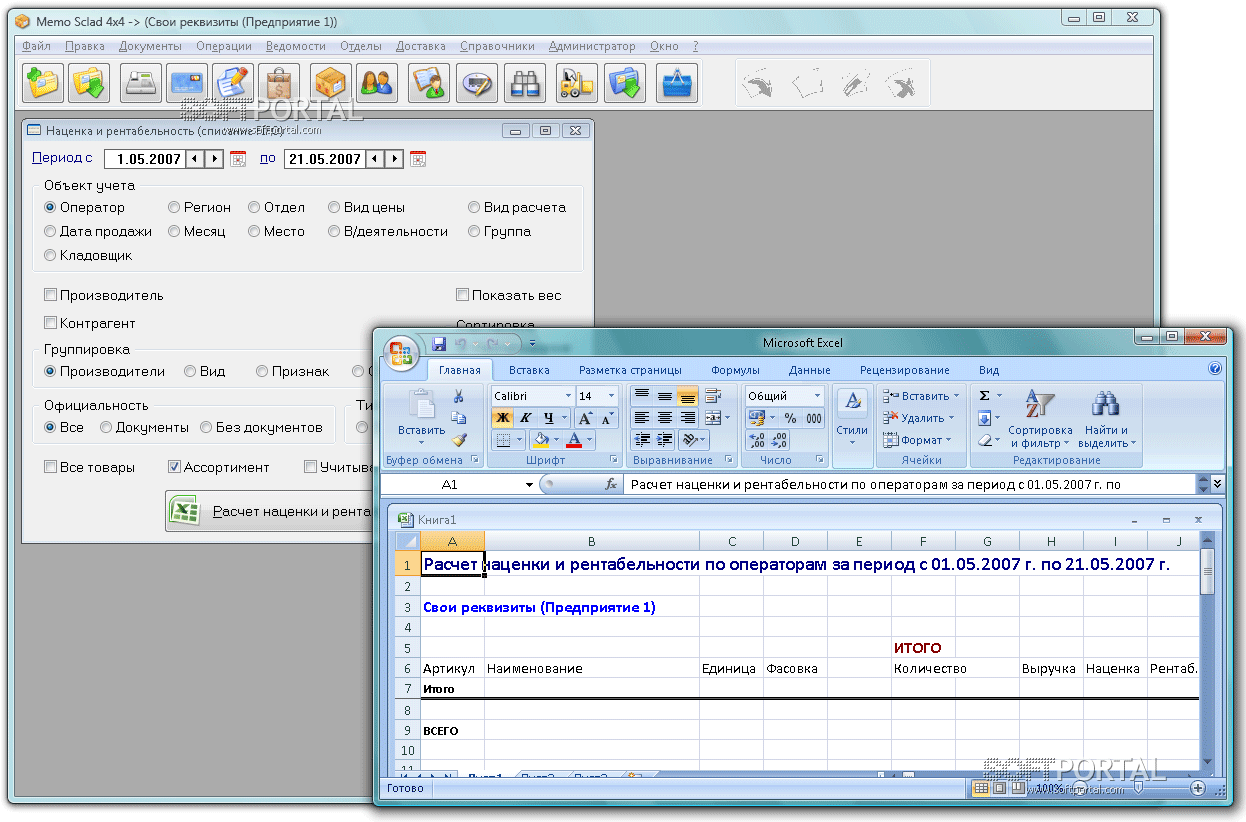Open the Найти и выделить dropdown
This screenshot has height=822, width=1246.
click(x=1106, y=418)
